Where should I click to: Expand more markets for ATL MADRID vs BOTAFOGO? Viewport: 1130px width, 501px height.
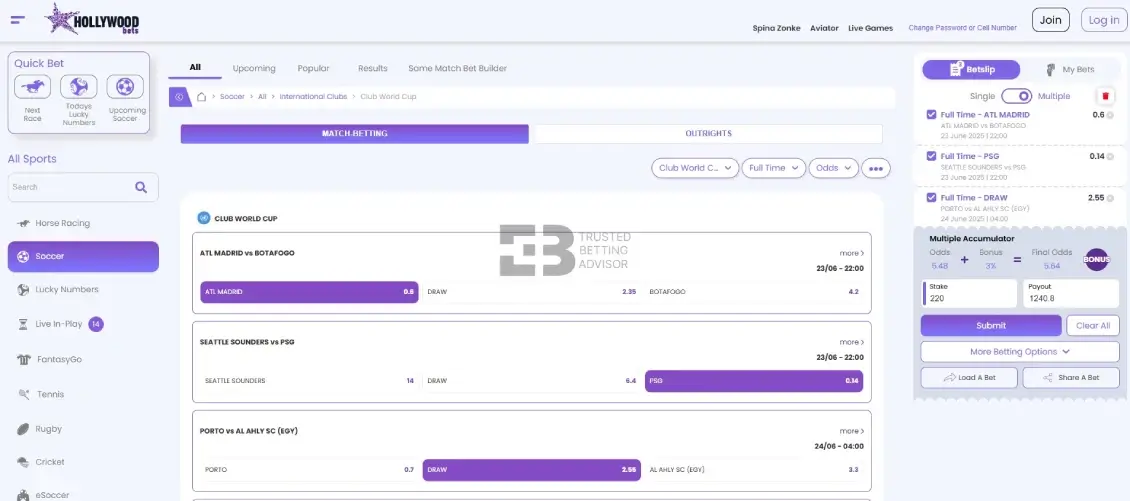851,253
